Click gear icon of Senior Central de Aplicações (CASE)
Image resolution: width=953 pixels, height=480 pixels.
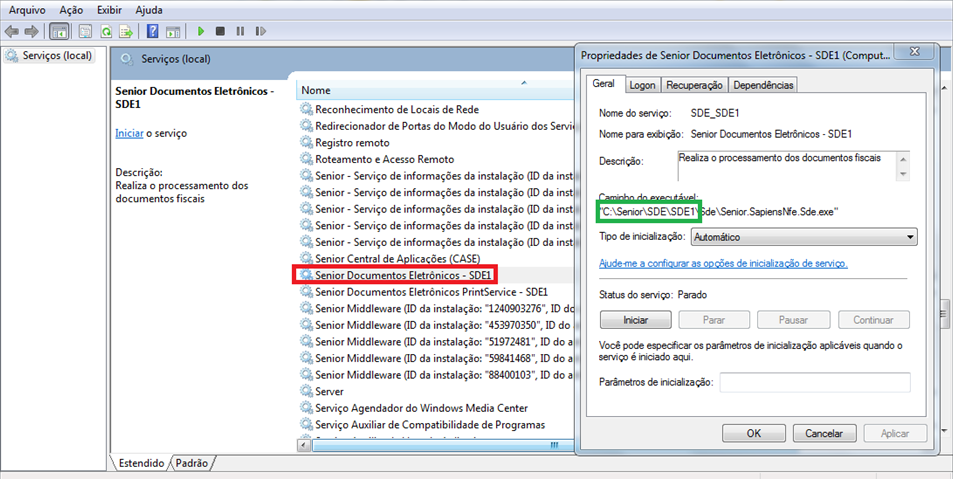click(x=306, y=259)
